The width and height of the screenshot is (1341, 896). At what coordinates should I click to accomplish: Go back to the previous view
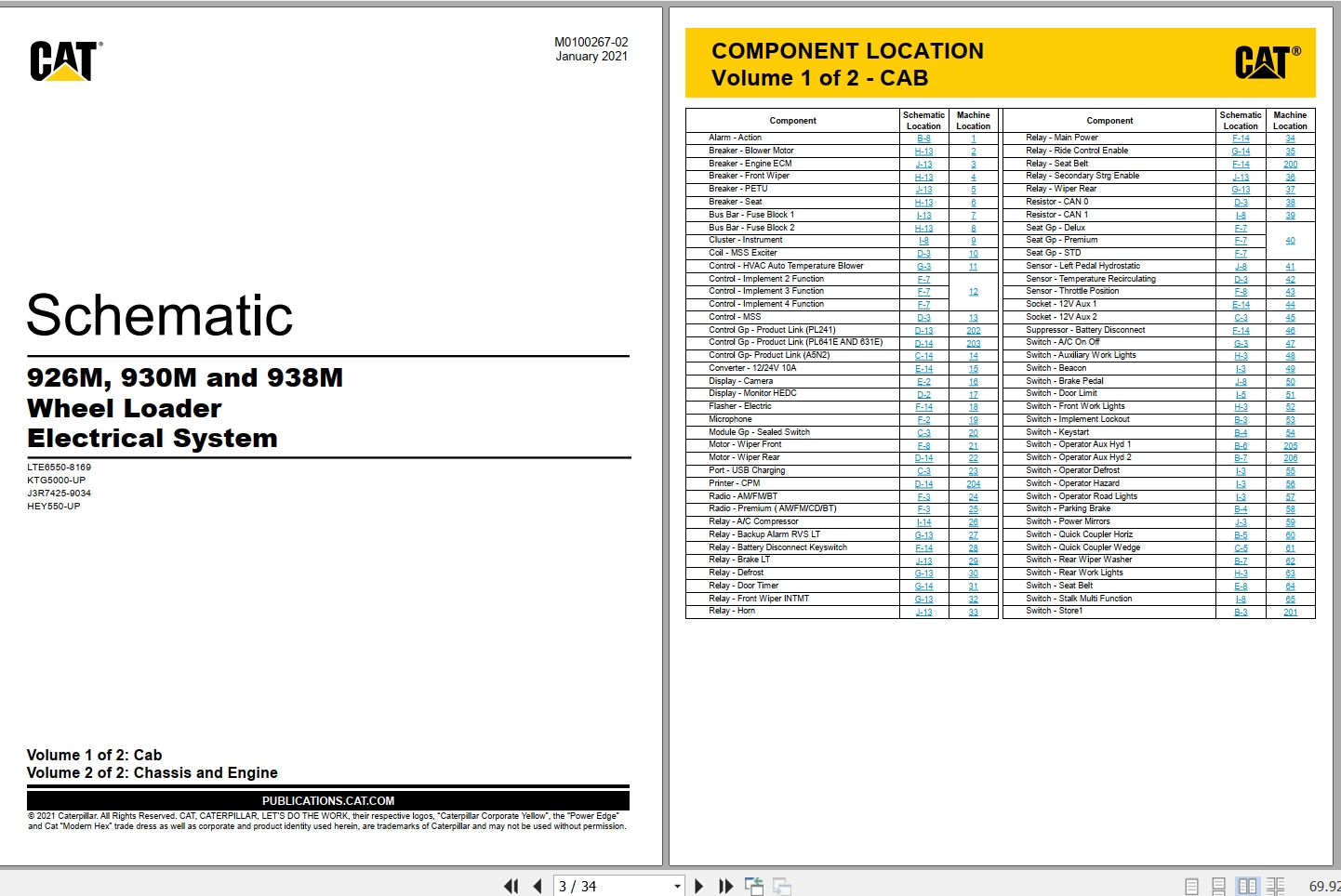[x=754, y=887]
